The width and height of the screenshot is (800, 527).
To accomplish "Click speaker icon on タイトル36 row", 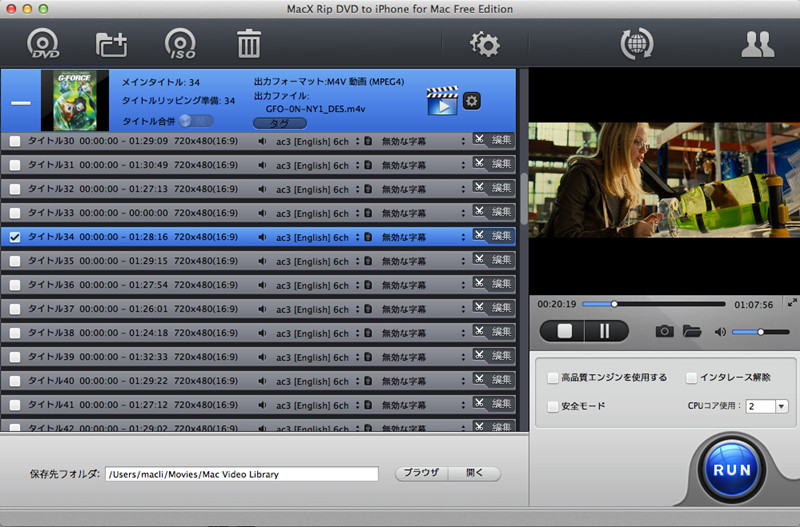I will pos(262,285).
